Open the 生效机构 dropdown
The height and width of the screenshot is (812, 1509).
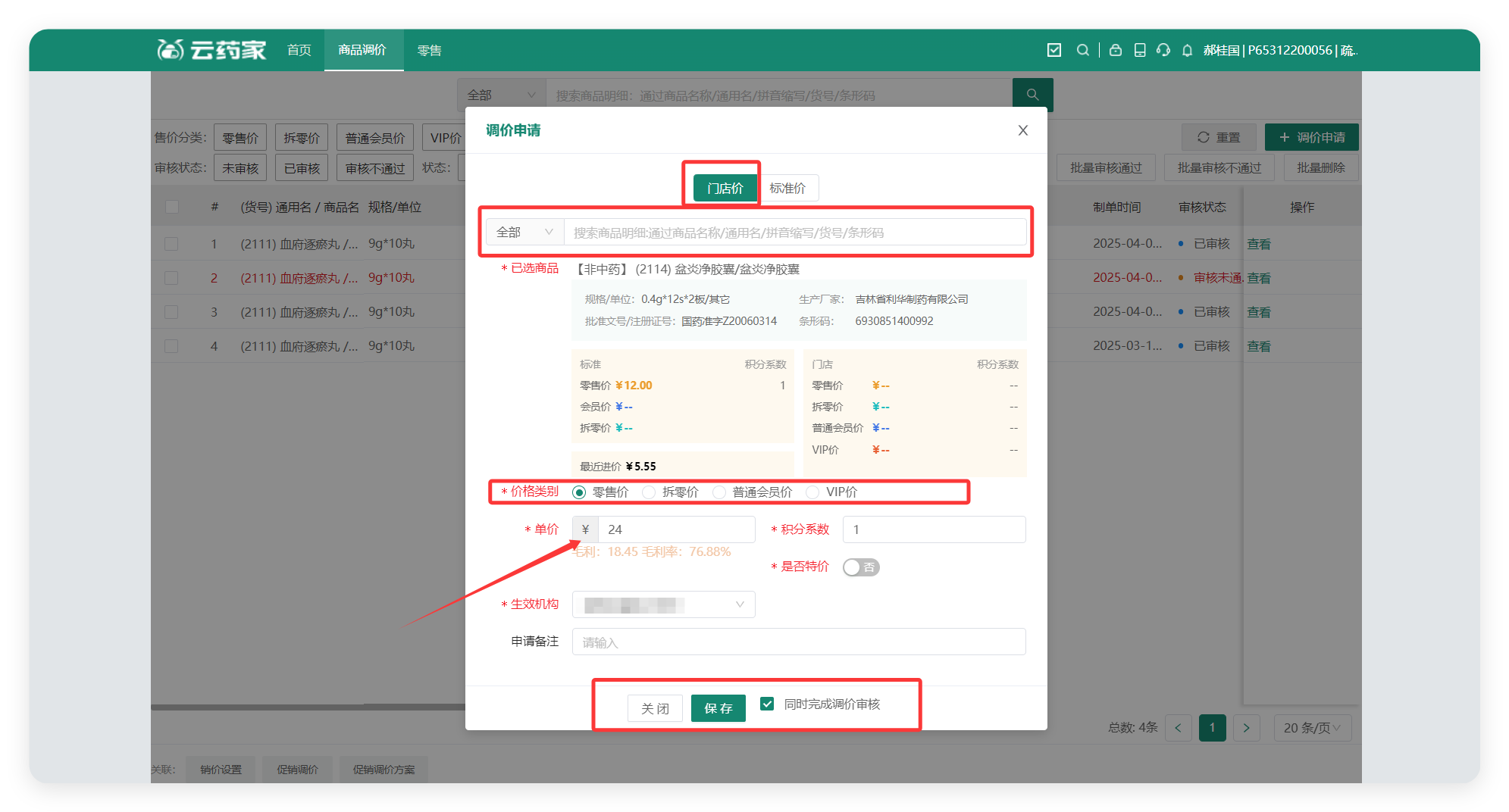(663, 604)
